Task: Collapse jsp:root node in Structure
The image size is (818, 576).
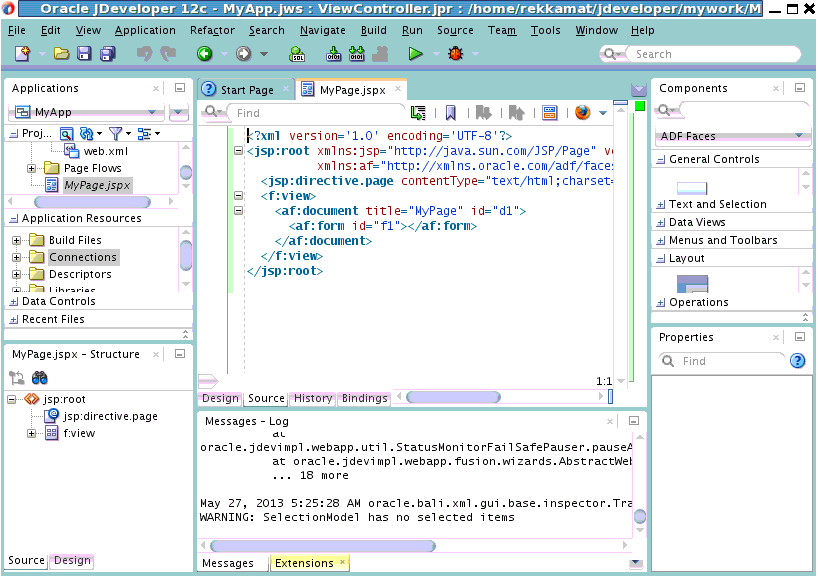Action: tap(11, 399)
